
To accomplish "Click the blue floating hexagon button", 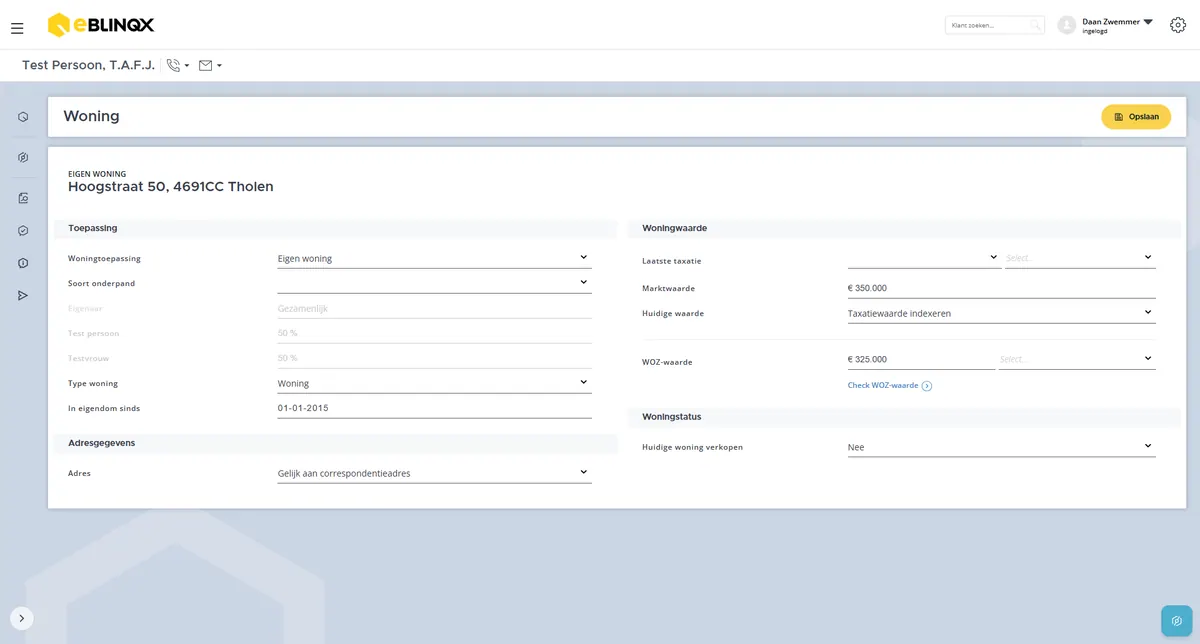I will coord(1177,621).
